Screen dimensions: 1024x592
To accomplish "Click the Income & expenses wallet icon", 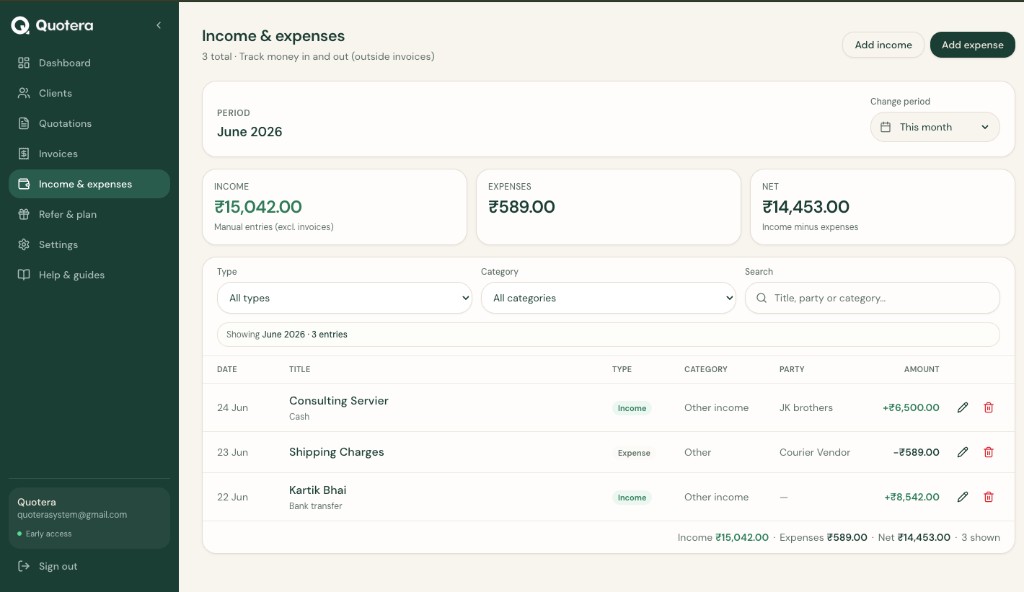I will tap(24, 184).
